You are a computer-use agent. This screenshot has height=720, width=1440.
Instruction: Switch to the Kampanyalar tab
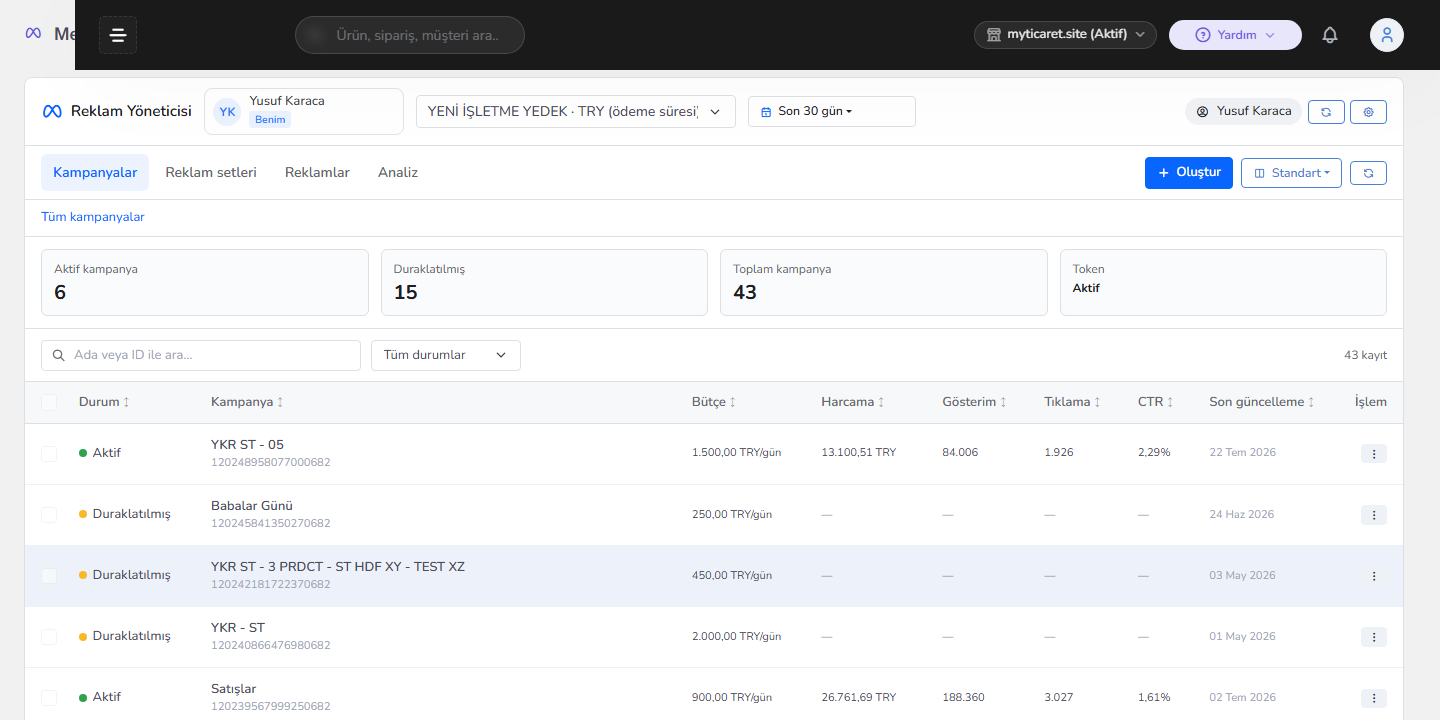[x=95, y=172]
